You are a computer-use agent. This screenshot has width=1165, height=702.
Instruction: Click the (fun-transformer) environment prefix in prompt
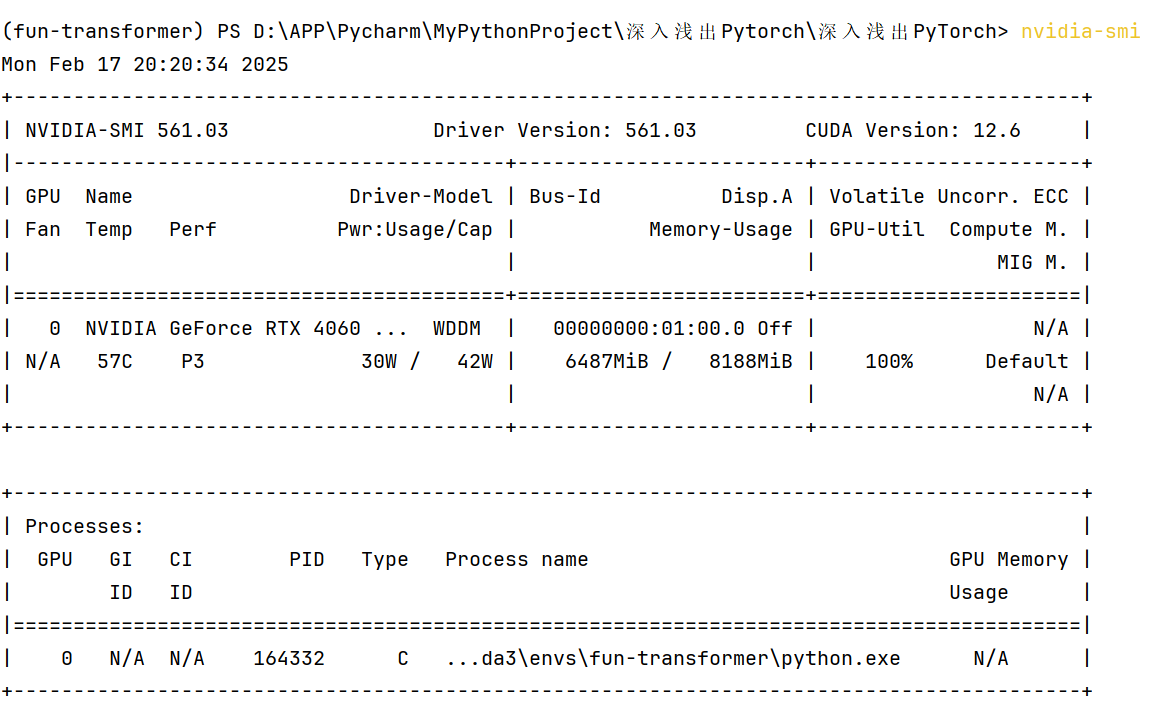(104, 31)
